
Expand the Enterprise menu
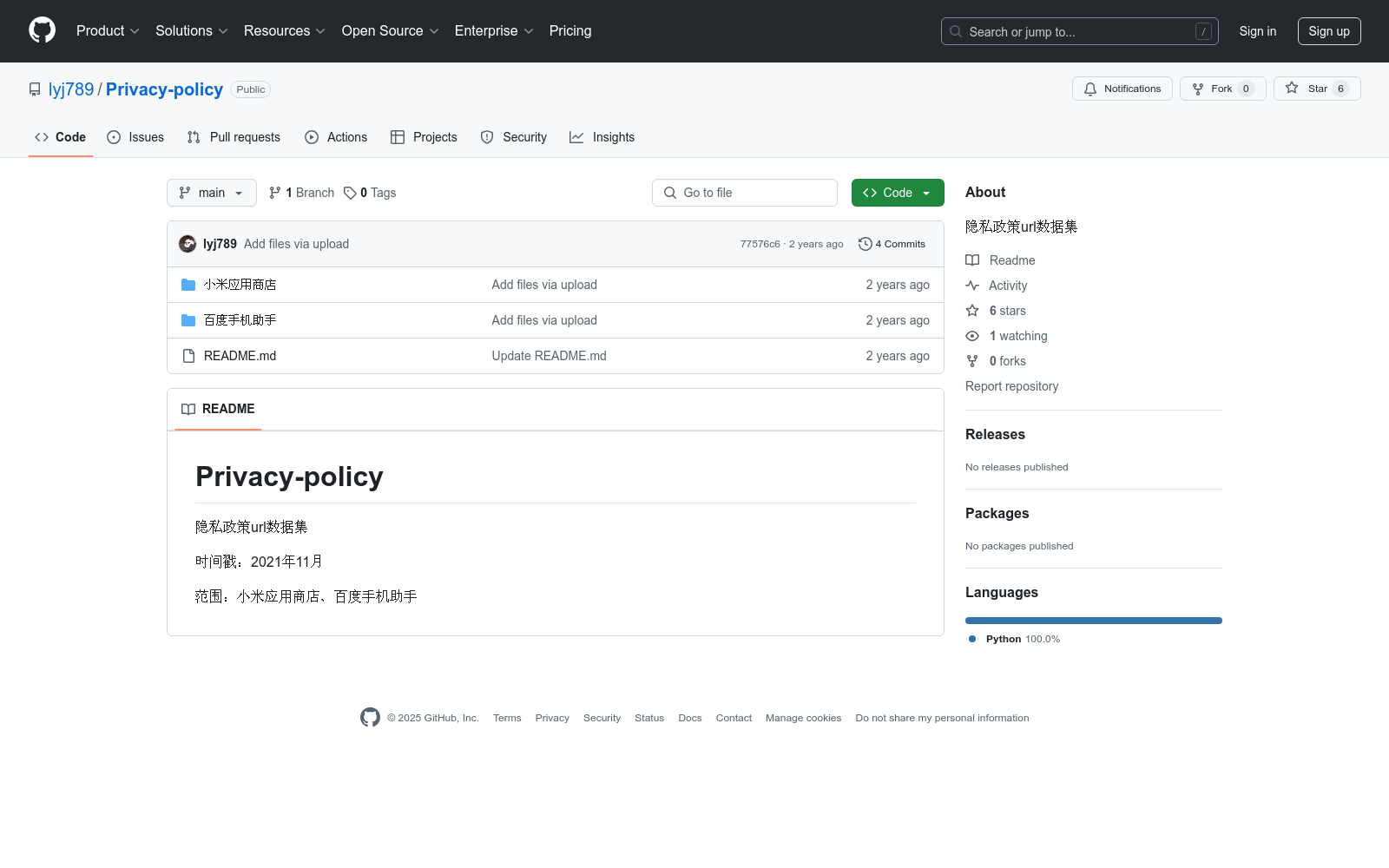click(x=494, y=31)
